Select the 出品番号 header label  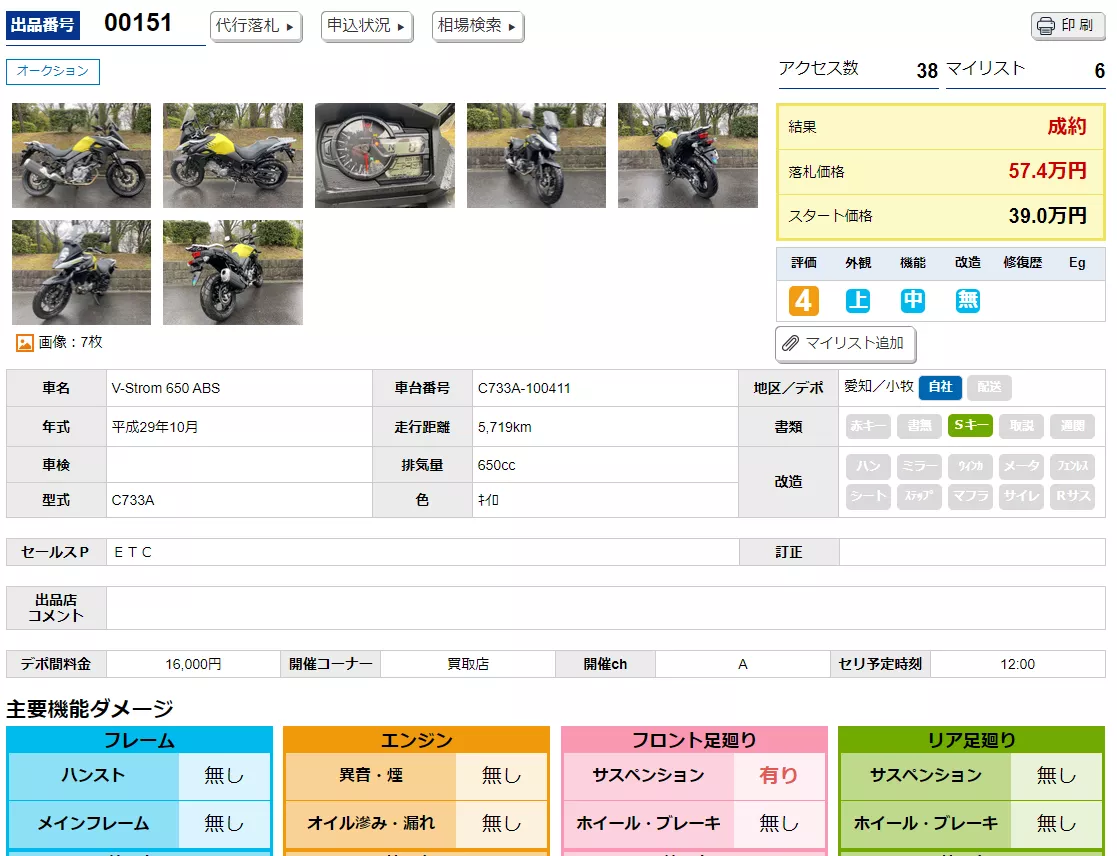click(x=43, y=26)
